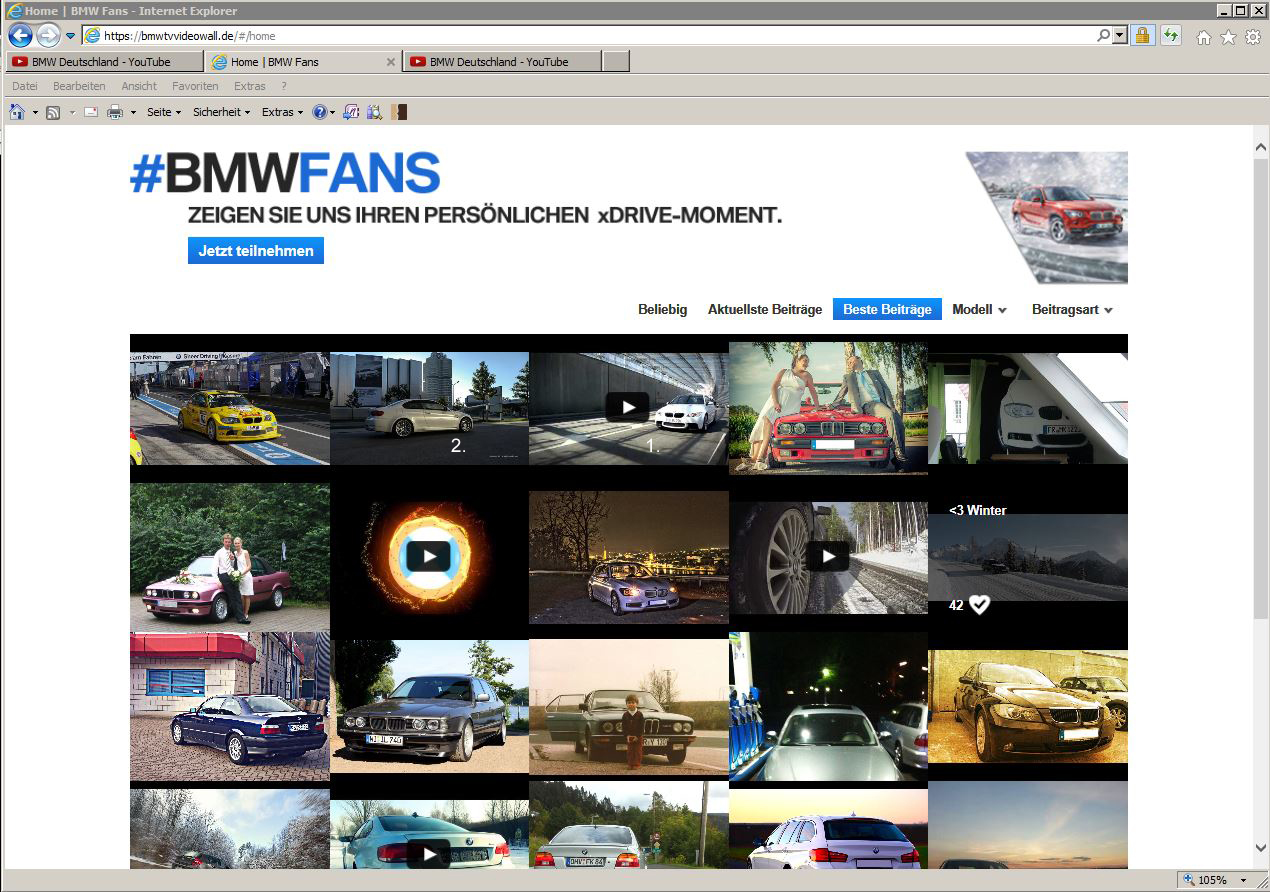The image size is (1270, 892).
Task: Play the white BMW video labeled 1.
Action: pyautogui.click(x=628, y=407)
